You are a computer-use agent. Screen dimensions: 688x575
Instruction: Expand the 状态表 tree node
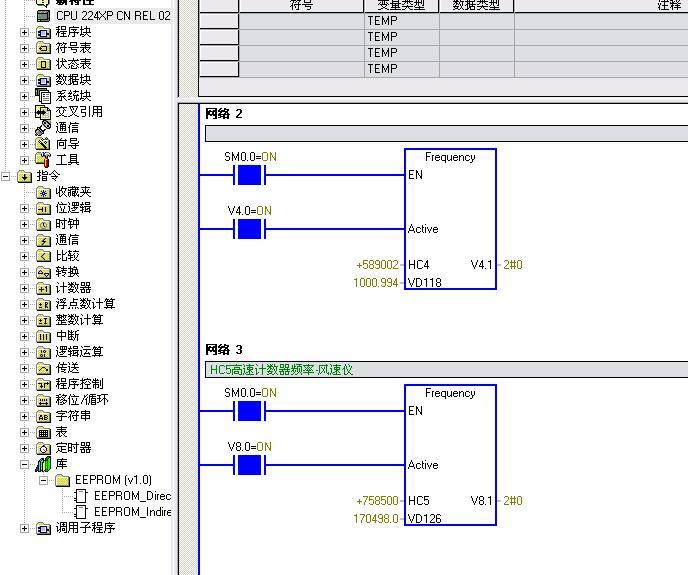pyautogui.click(x=25, y=64)
